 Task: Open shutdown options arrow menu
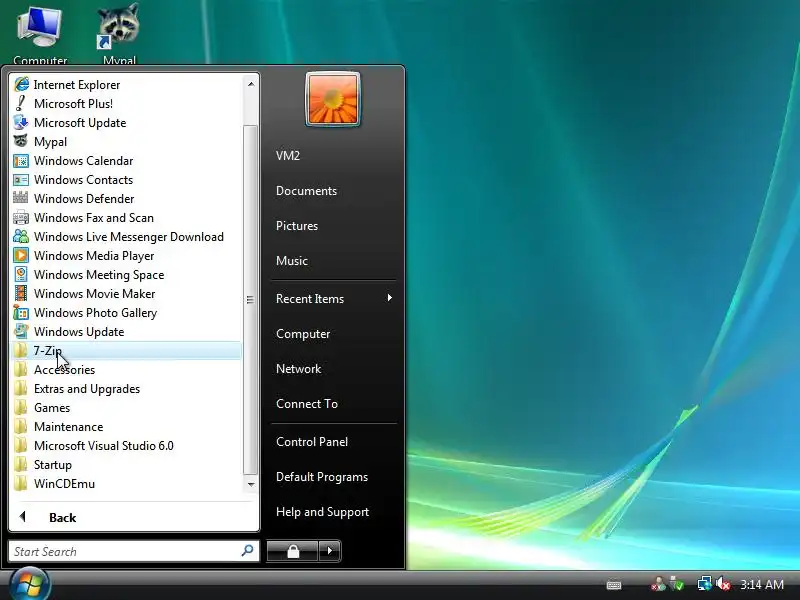(x=330, y=551)
